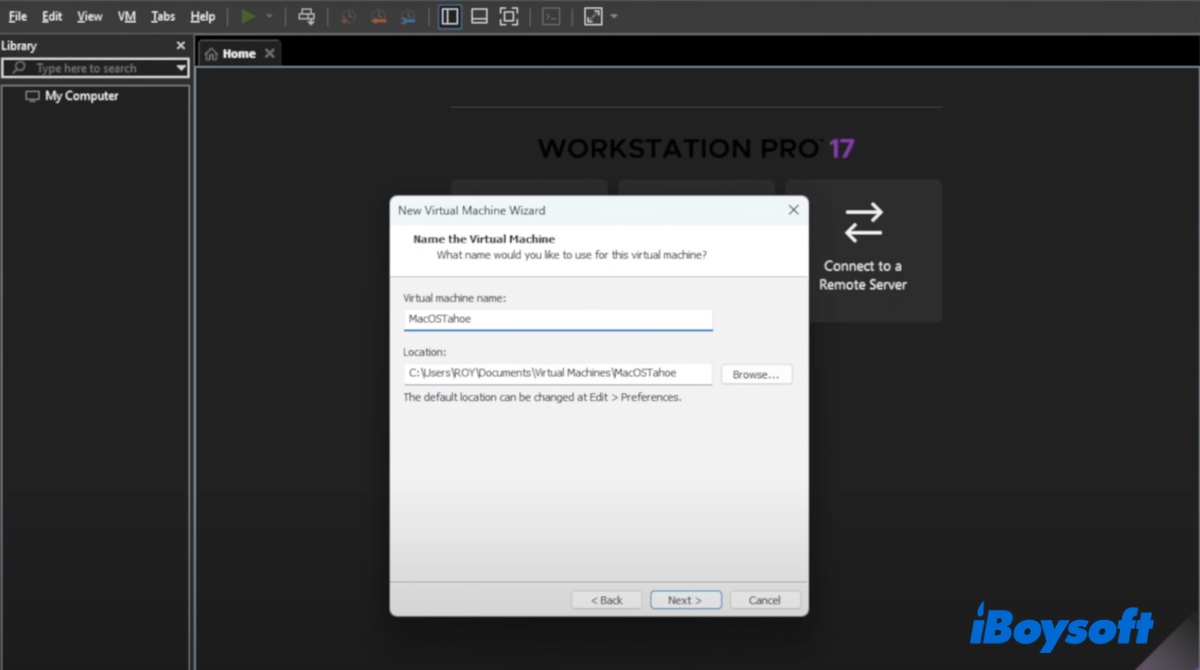Click the Take Snapshot clock icon
The image size is (1200, 670).
[348, 17]
